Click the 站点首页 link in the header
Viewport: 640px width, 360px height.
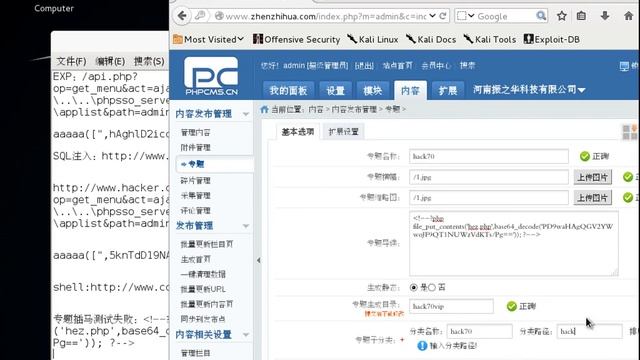coord(397,65)
